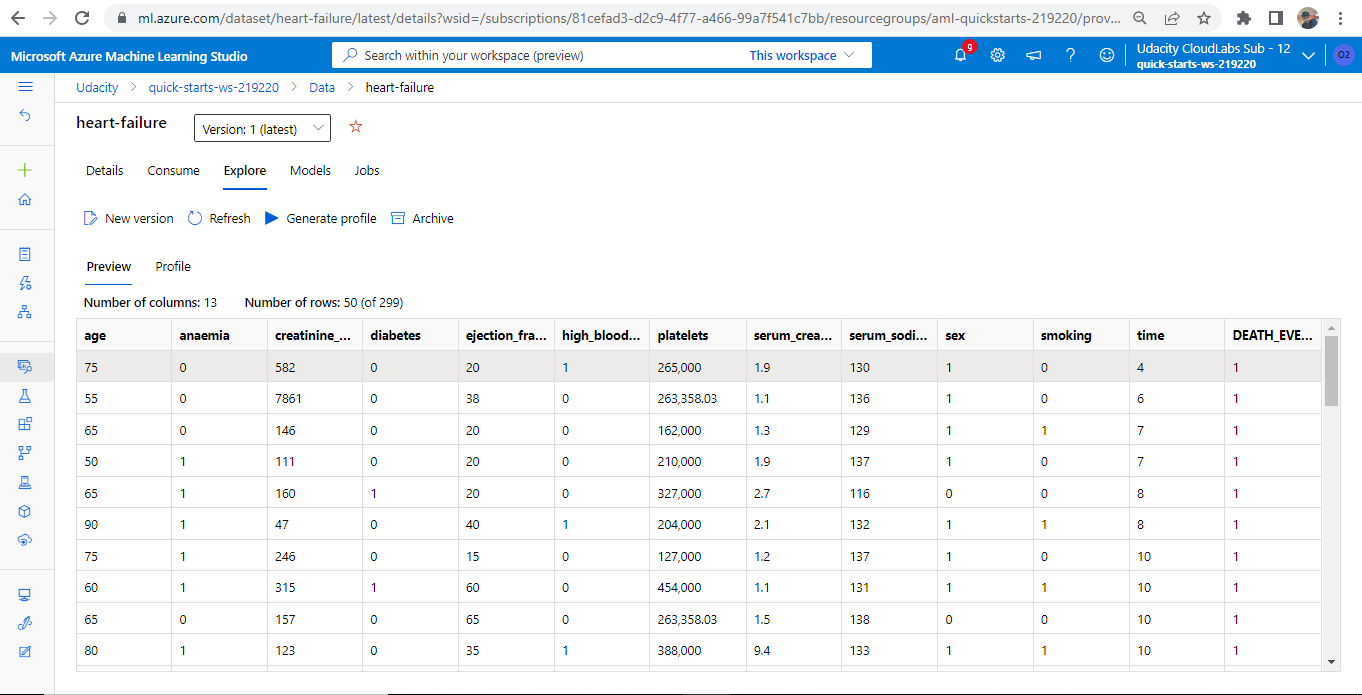Open Automated ML in the sidebar
1362x695 pixels.
tap(27, 282)
